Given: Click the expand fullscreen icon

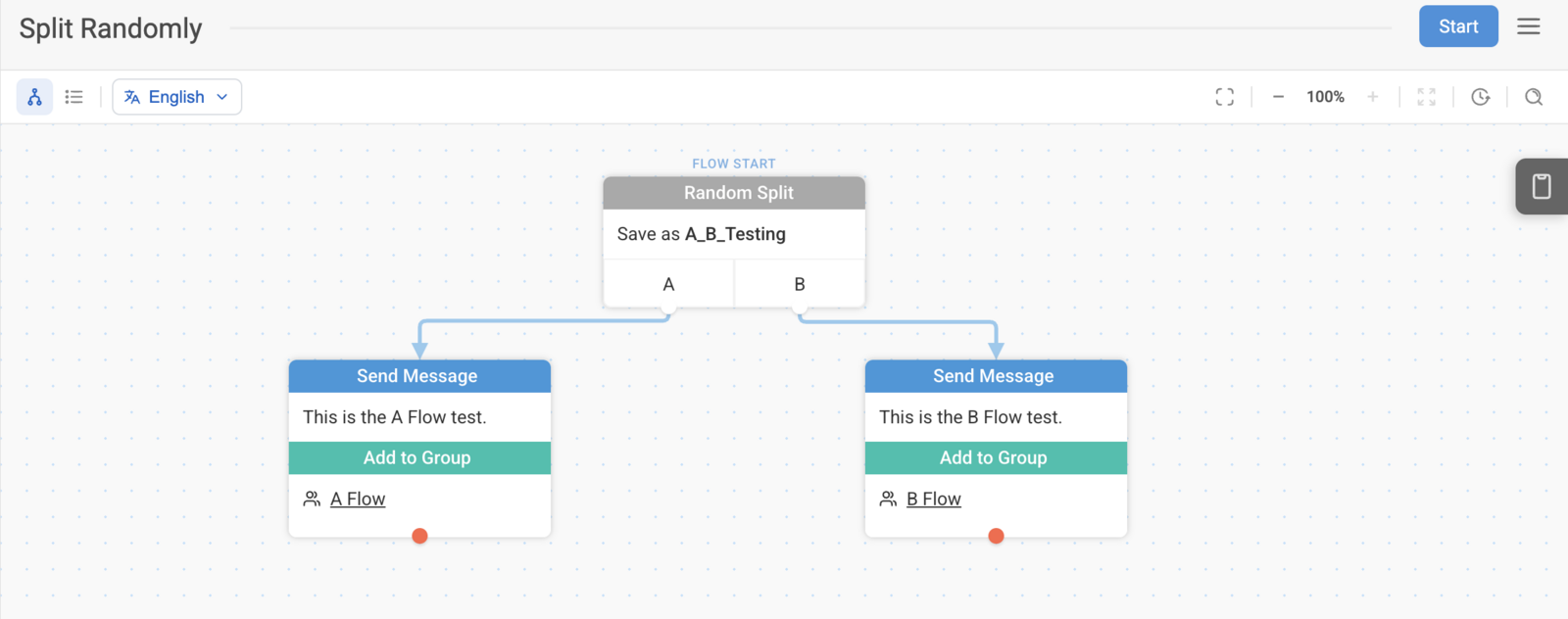Looking at the screenshot, I should (1427, 97).
